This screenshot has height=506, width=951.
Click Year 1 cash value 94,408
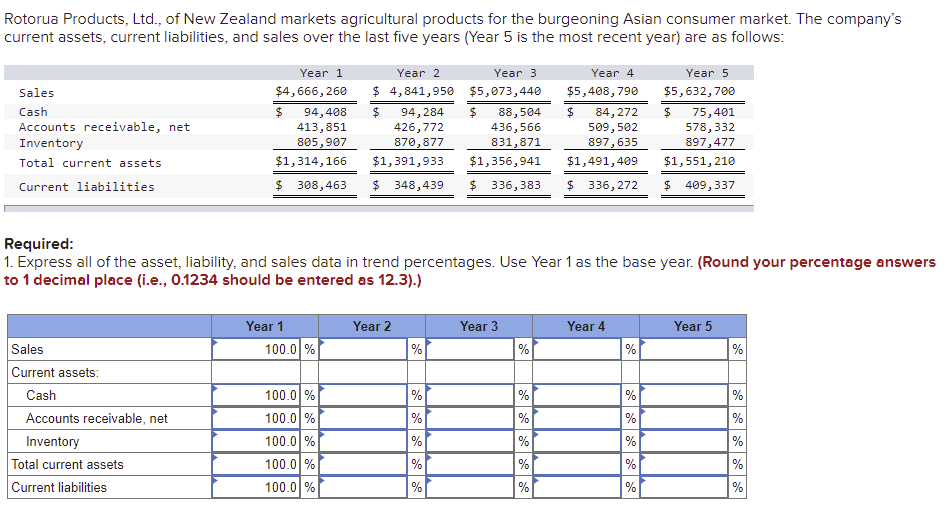pos(325,112)
